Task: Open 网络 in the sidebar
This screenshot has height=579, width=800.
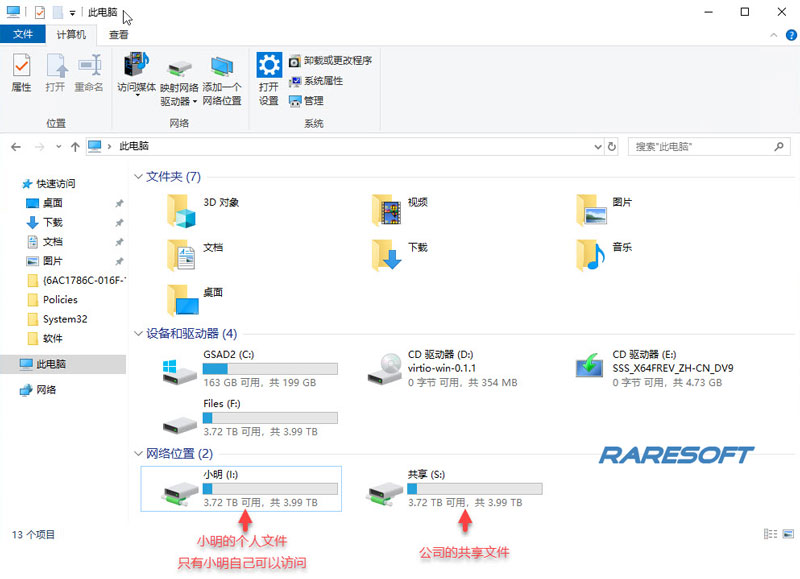Action: click(45, 389)
